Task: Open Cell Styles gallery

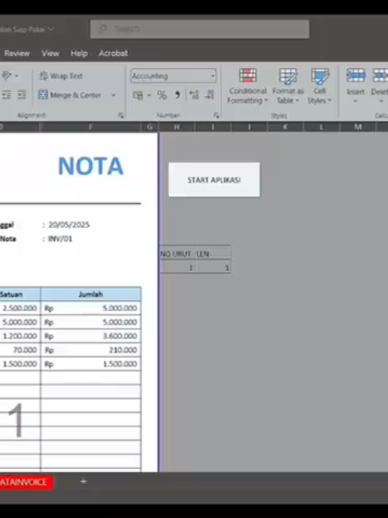Action: (x=320, y=86)
